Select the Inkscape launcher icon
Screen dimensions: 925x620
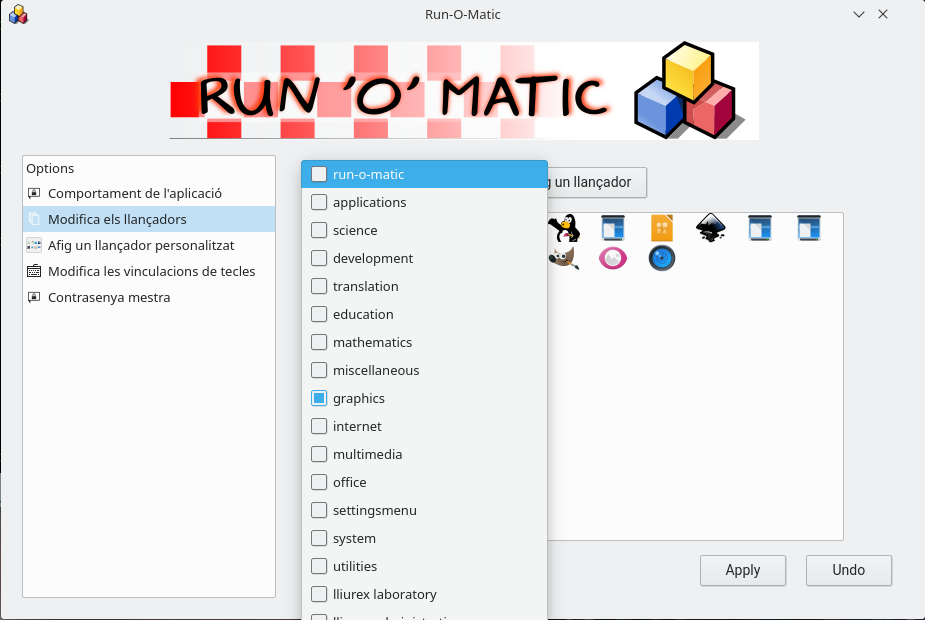pos(711,228)
